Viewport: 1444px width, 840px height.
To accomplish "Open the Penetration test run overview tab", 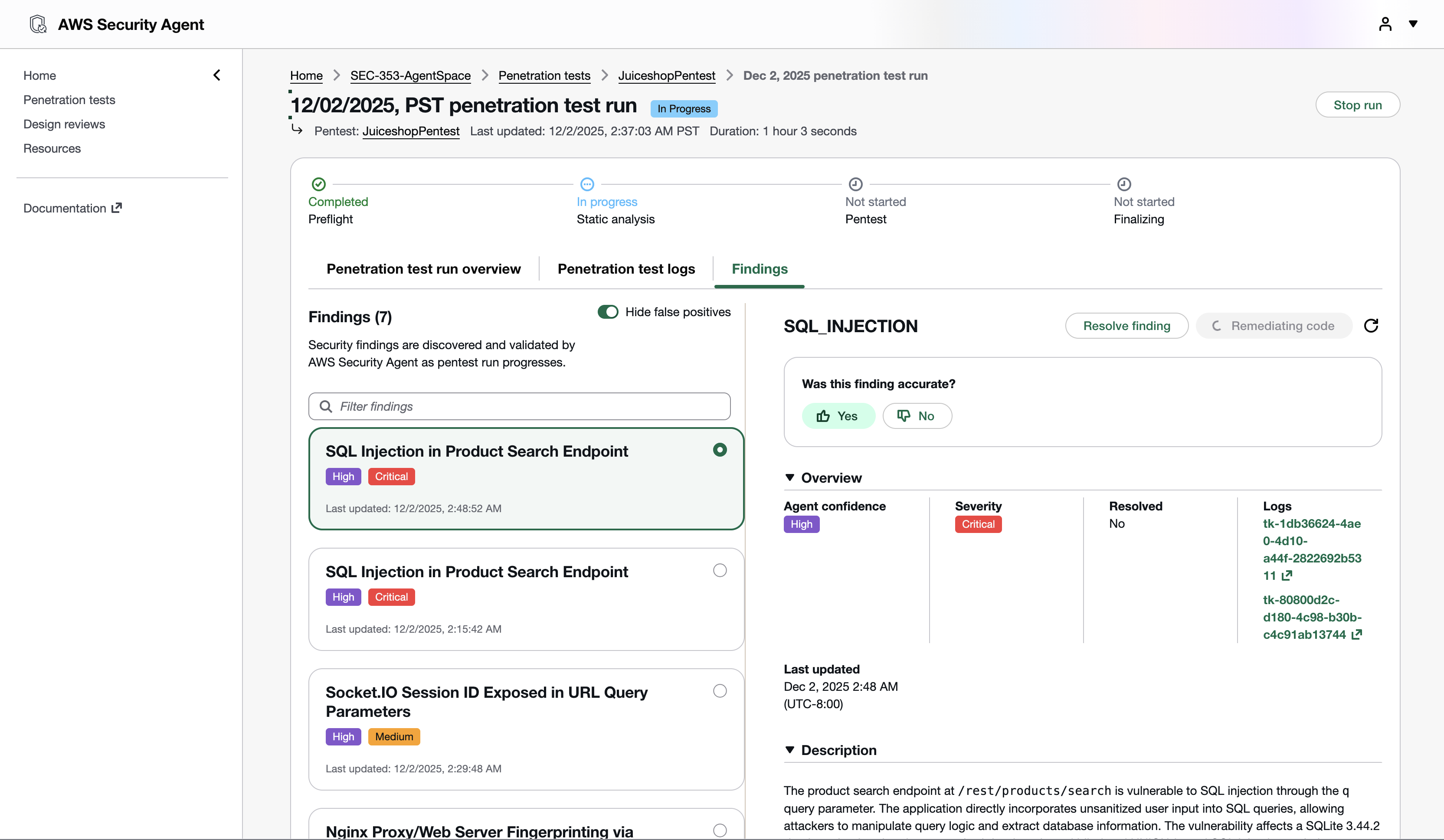I will tap(423, 269).
